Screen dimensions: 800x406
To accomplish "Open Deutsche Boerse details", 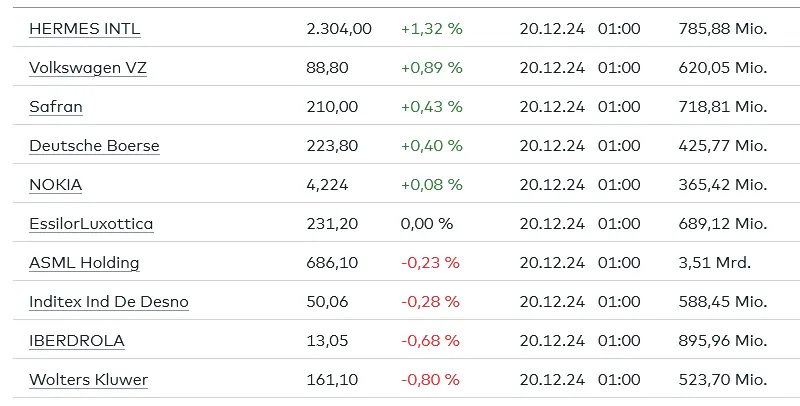I will pos(94,146).
